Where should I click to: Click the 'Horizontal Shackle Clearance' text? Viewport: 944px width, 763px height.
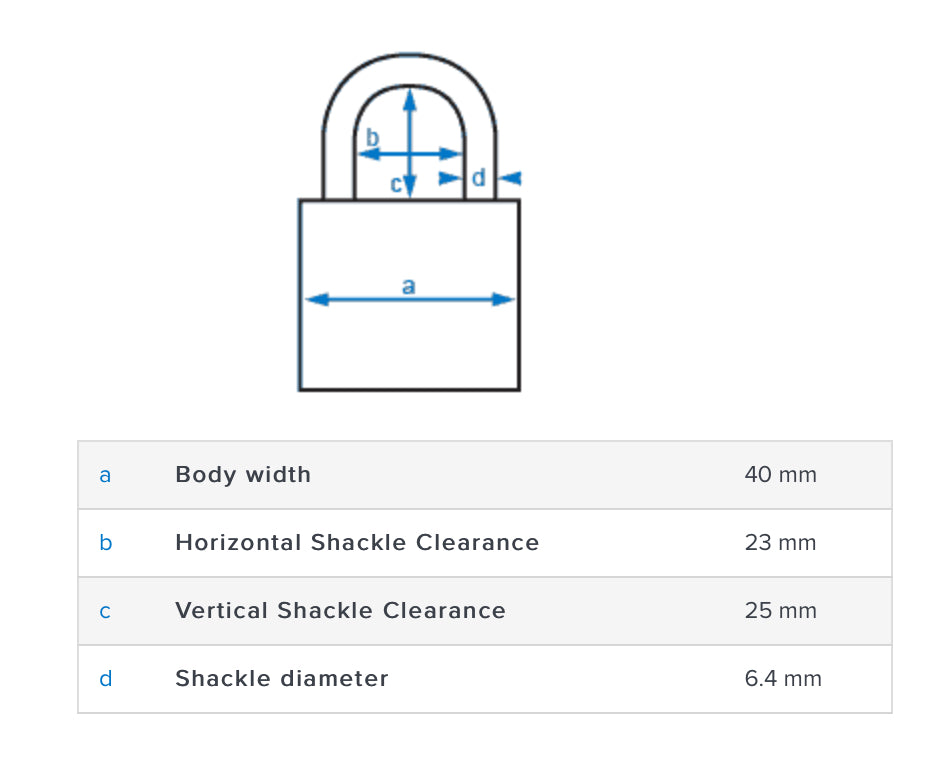click(357, 543)
